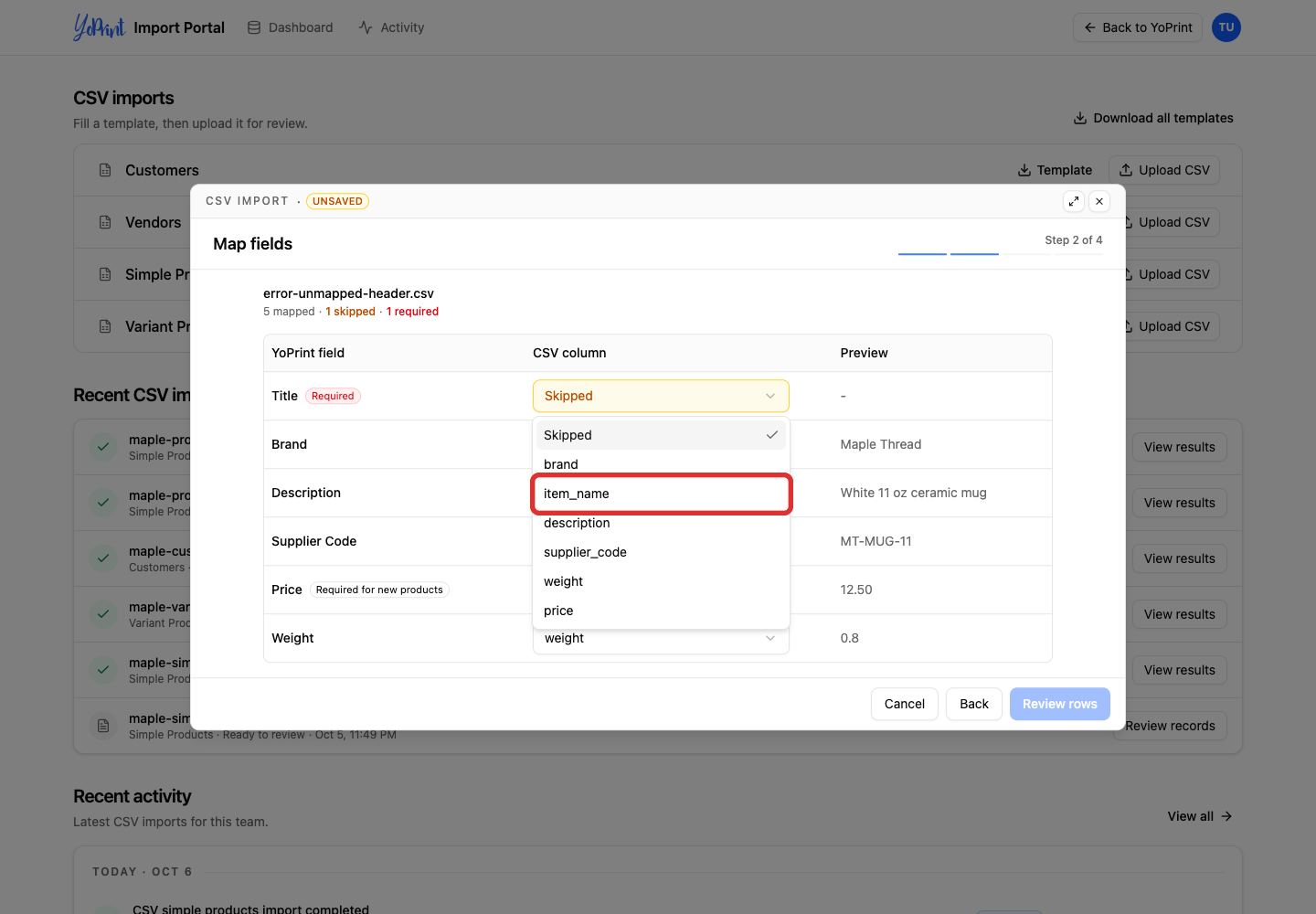Choose brand from the dropdown list

(x=661, y=464)
